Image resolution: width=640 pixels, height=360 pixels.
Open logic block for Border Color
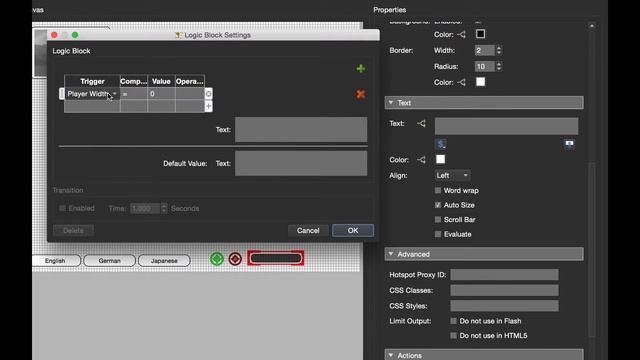(x=462, y=82)
